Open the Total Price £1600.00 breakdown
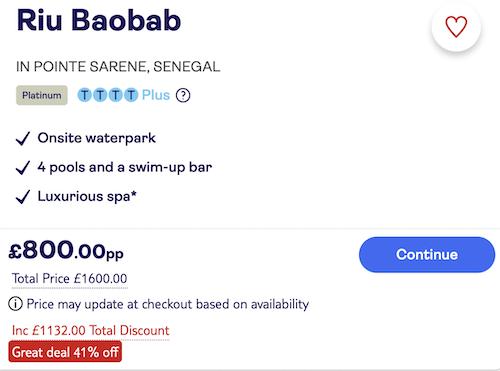 pos(69,279)
